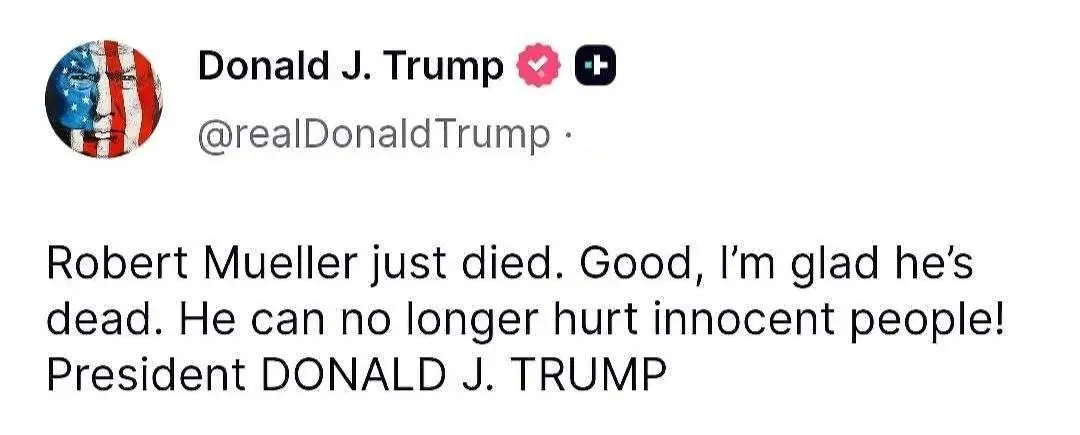Click the red verified checkmark badge

(x=536, y=67)
